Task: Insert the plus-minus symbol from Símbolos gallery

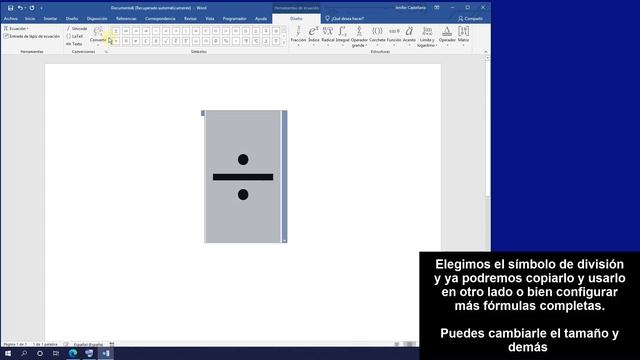Action: click(x=116, y=31)
